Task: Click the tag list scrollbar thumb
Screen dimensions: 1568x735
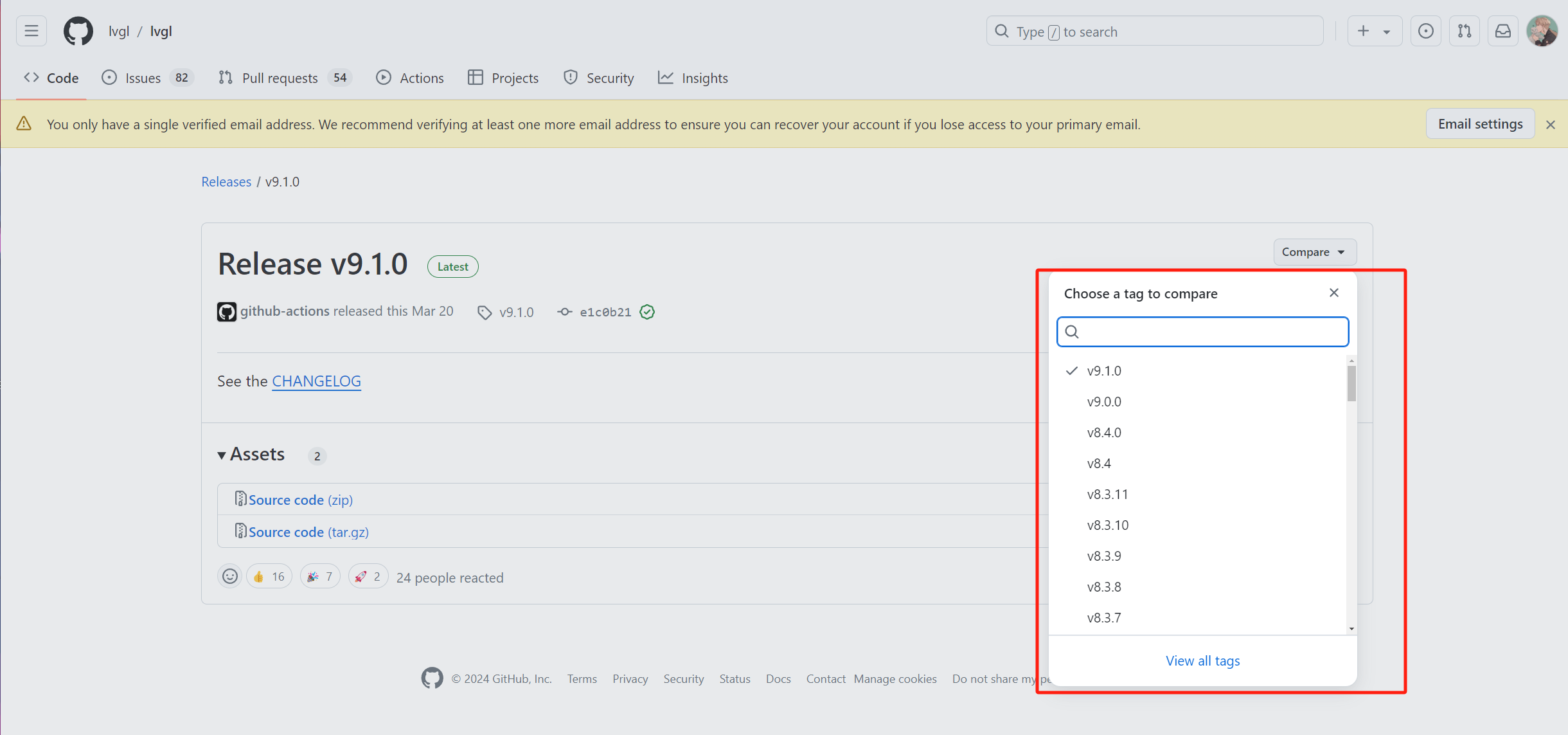Action: [1351, 384]
